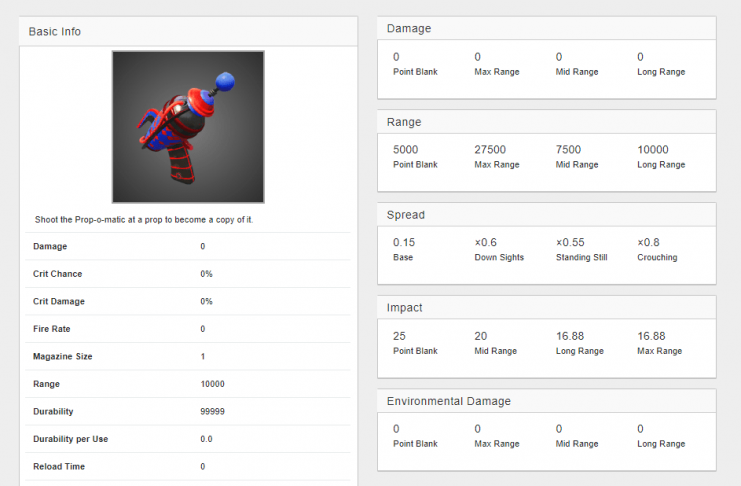Click the Standing Still label in Spread
Image resolution: width=741 pixels, height=486 pixels.
click(x=582, y=257)
